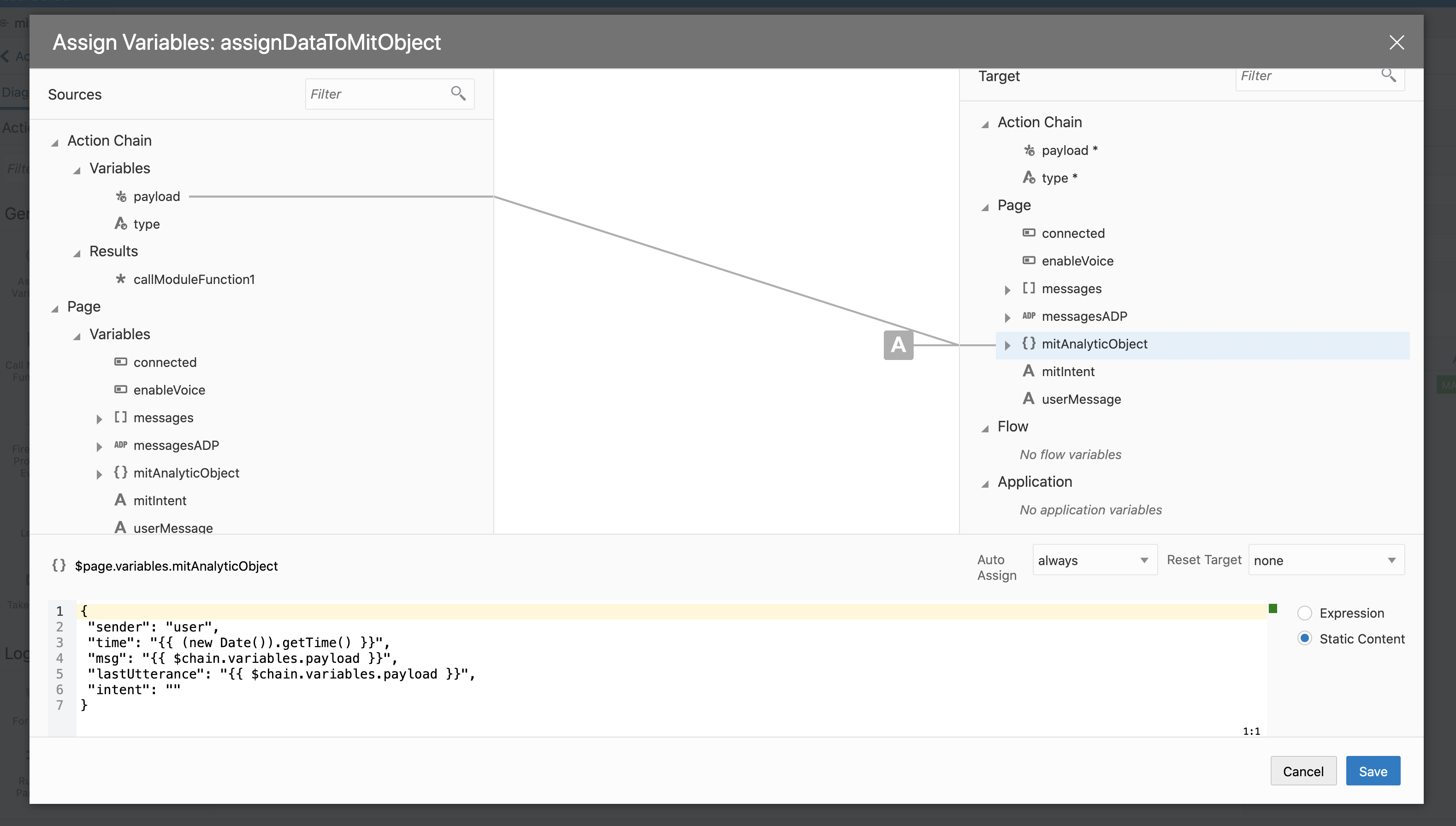Click the Target filter magnifier icon
1456x826 pixels.
tap(1388, 75)
